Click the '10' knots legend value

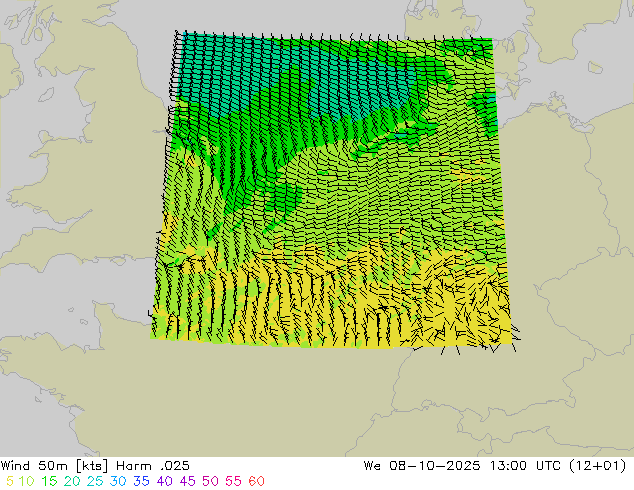[26, 481]
